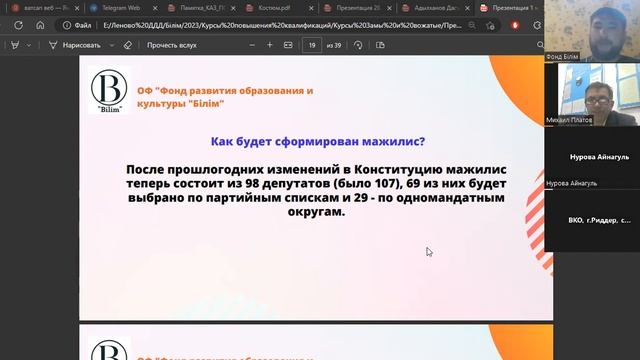Toggle fit to width icon
This screenshot has height=360, width=640.
coord(288,45)
